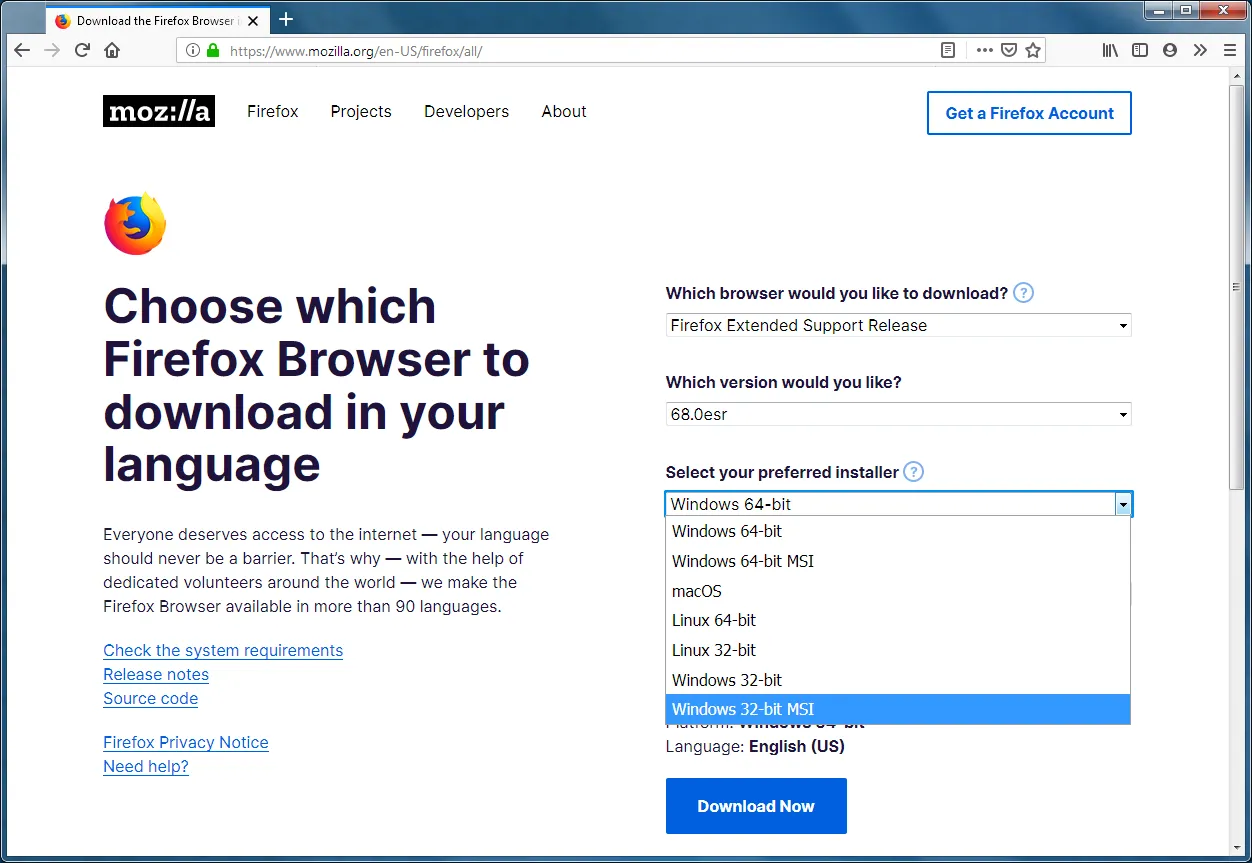Viewport: 1252px width, 863px height.
Task: Open the hamburger menu icon
Action: coord(1230,50)
